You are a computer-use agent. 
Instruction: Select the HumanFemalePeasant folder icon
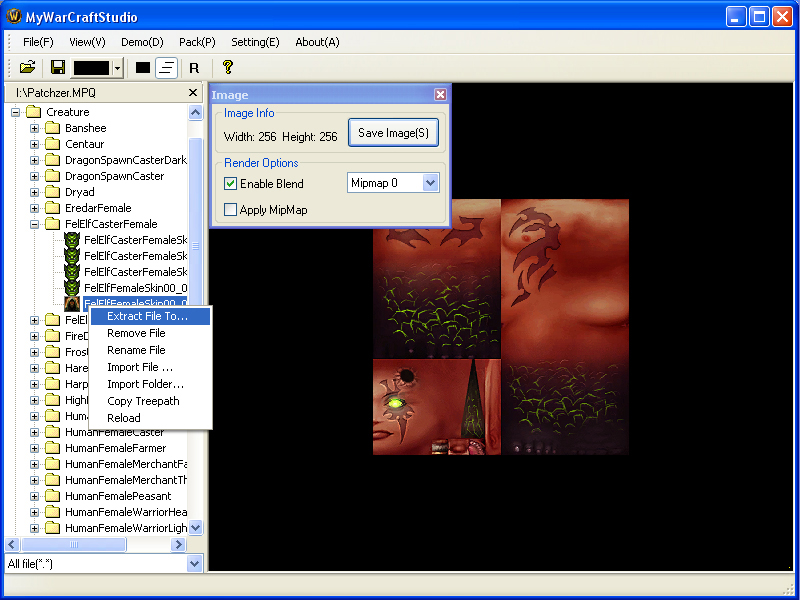(53, 496)
